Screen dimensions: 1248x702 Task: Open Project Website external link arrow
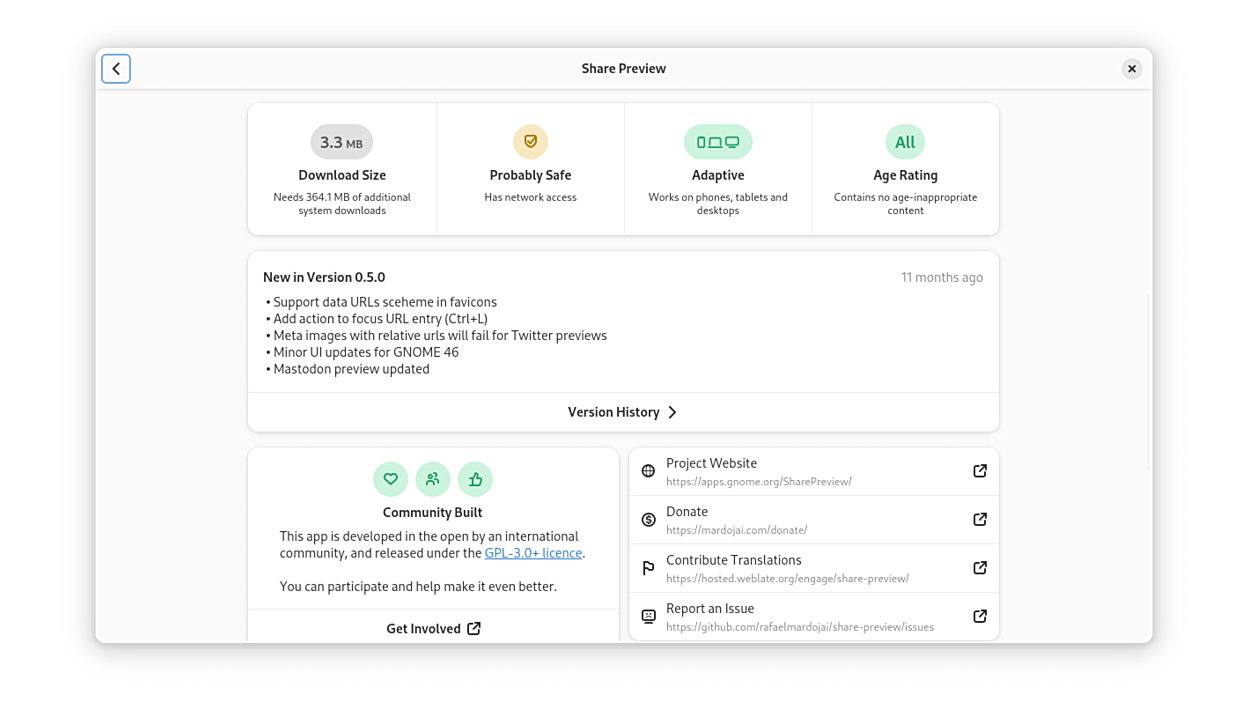coord(980,471)
